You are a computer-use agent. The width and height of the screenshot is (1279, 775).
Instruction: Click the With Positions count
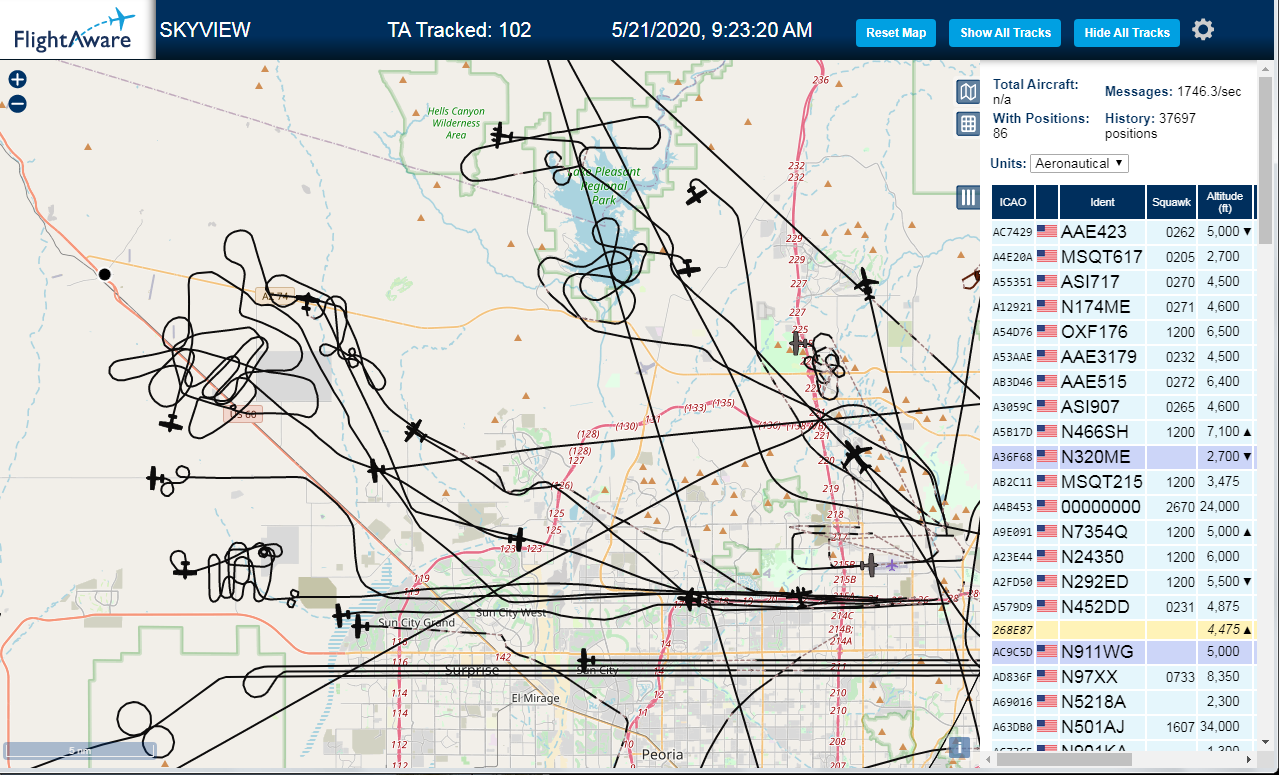click(x=999, y=133)
